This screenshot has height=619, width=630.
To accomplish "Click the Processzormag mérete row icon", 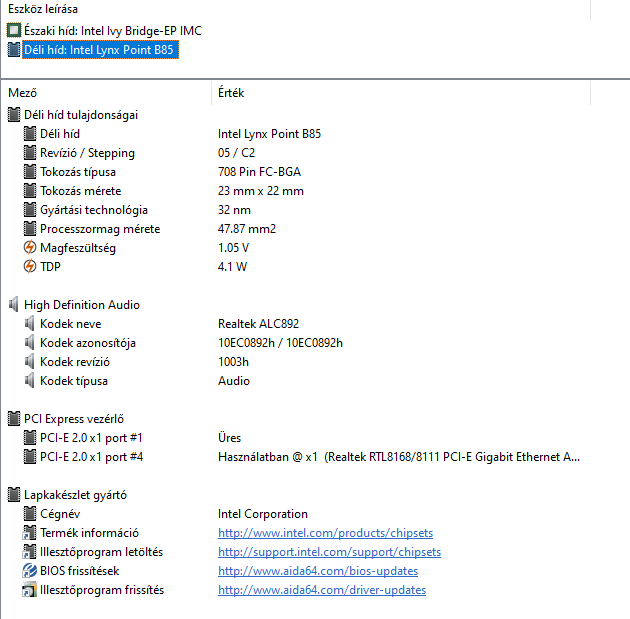I will pos(30,229).
